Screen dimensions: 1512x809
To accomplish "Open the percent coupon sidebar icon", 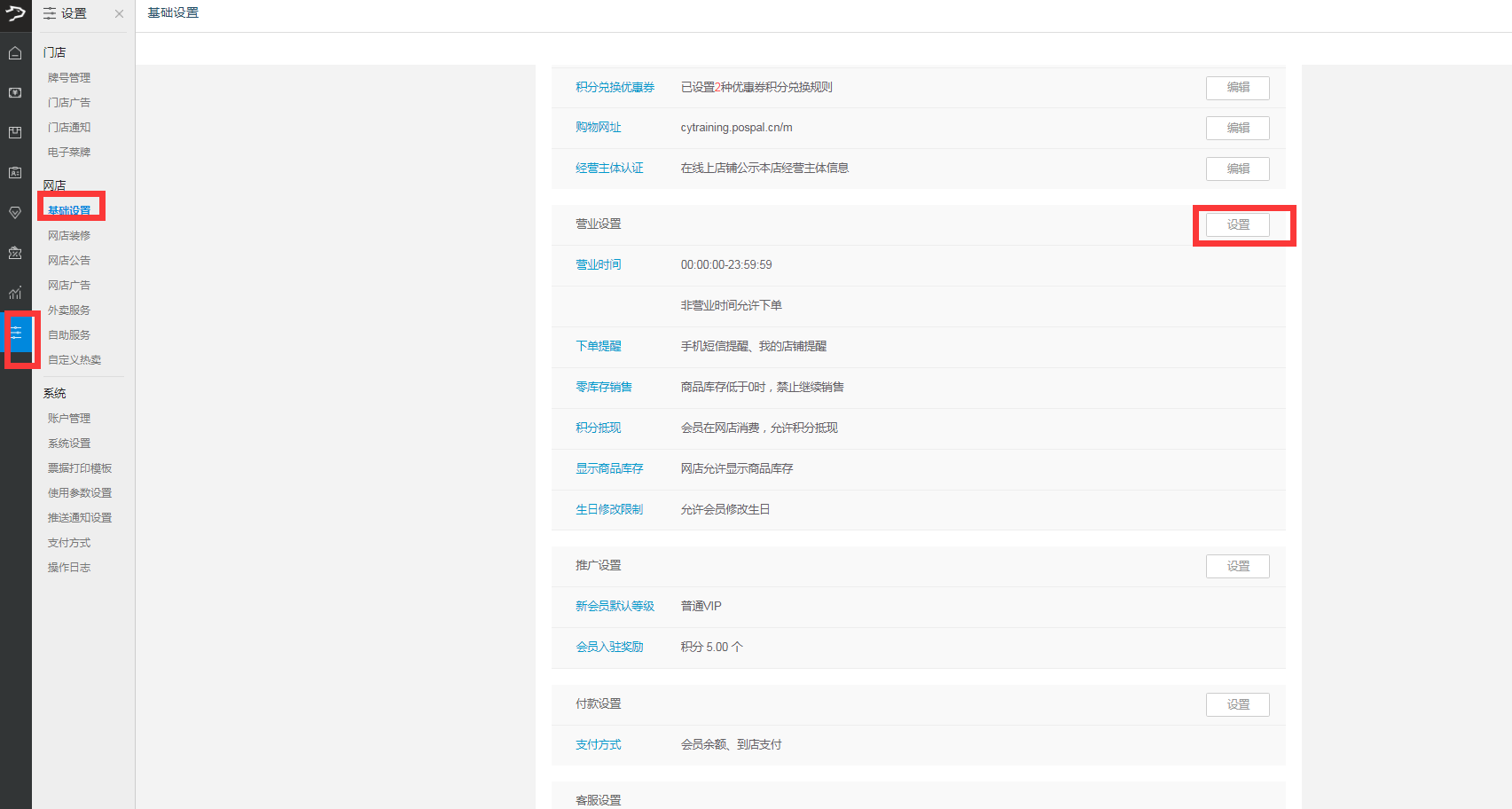I will pyautogui.click(x=15, y=253).
